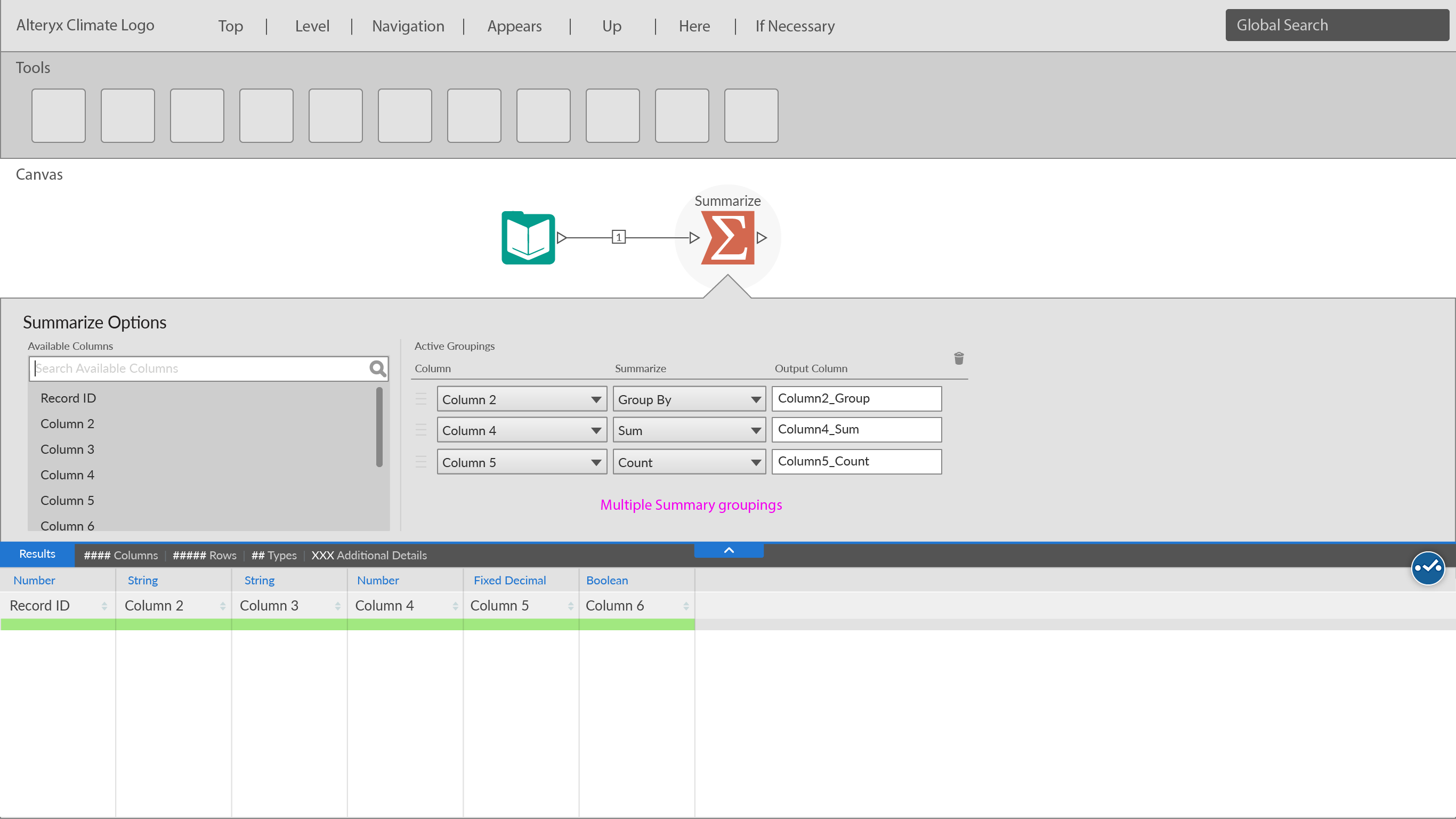Image resolution: width=1456 pixels, height=819 pixels.
Task: Click the search magnifier icon in Available Columns
Action: click(x=377, y=369)
